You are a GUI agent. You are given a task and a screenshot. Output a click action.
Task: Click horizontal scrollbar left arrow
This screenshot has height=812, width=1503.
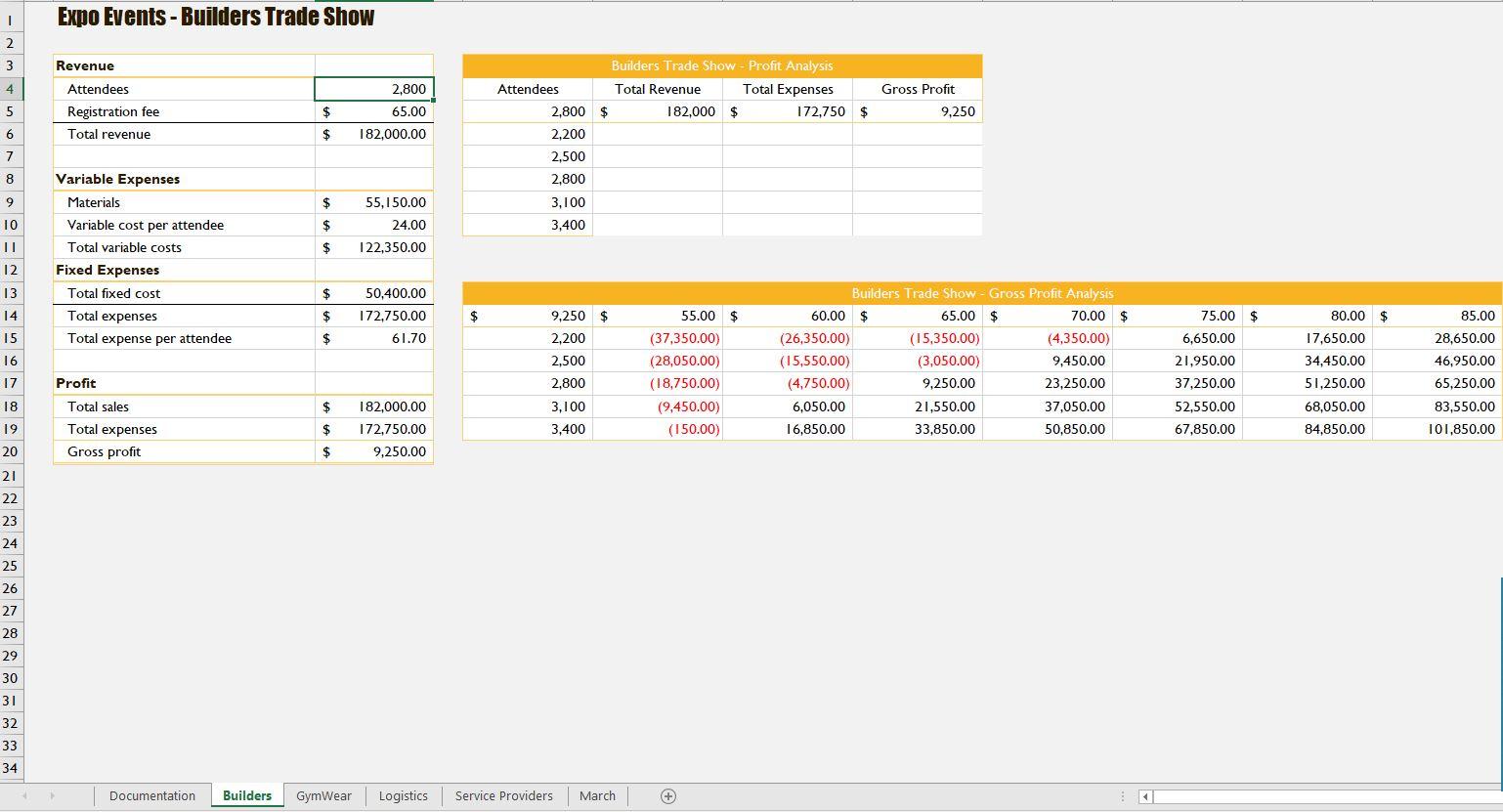(x=1146, y=796)
